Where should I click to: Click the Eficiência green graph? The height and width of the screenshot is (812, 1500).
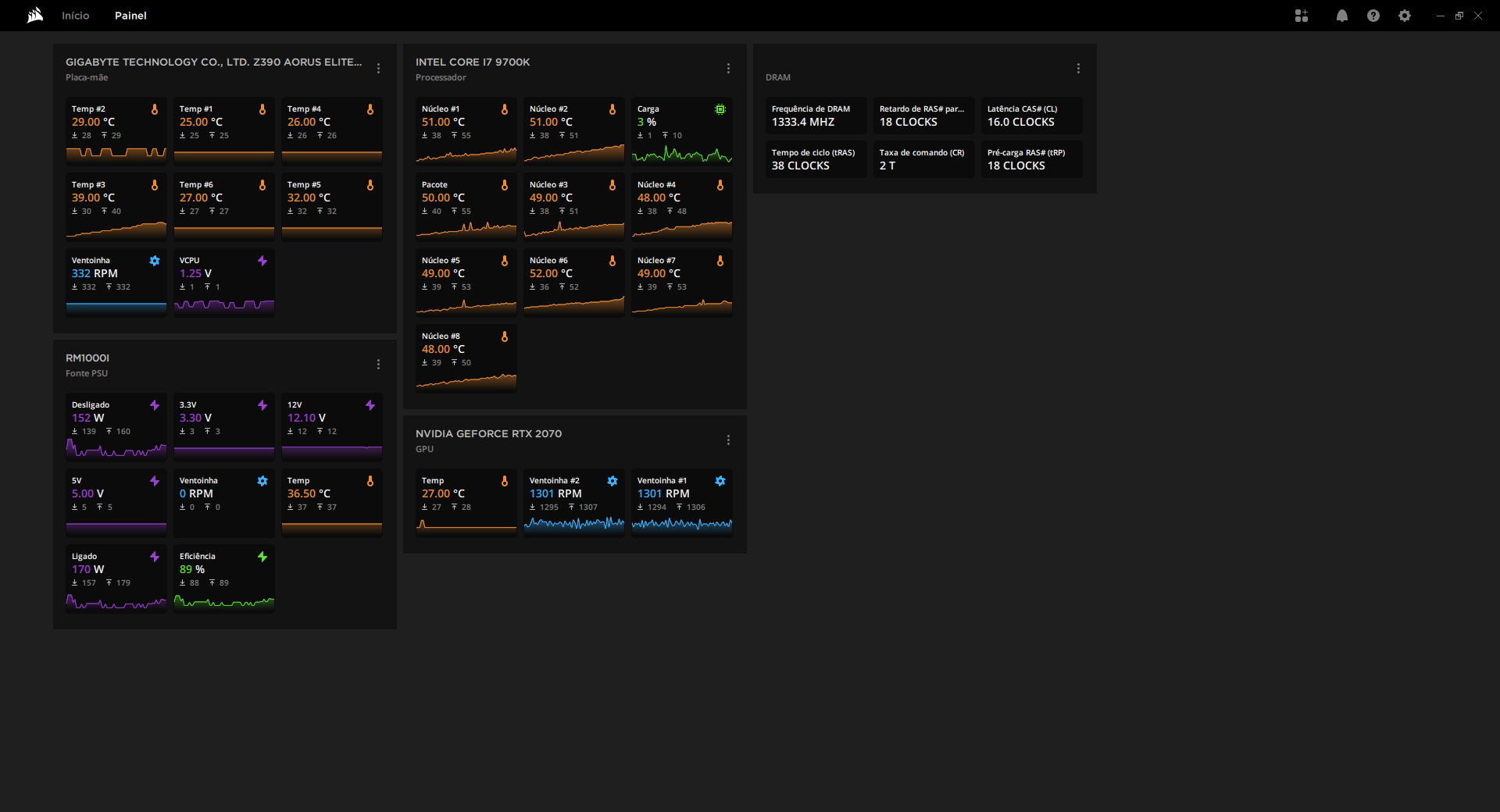pos(224,601)
